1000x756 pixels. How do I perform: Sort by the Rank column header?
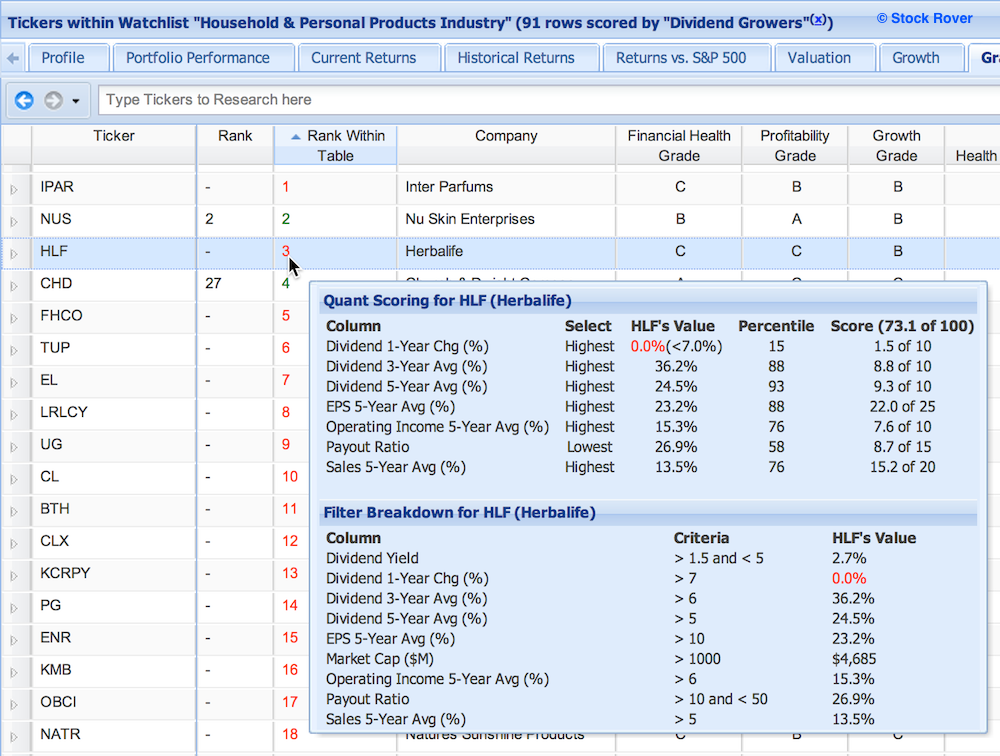[235, 145]
